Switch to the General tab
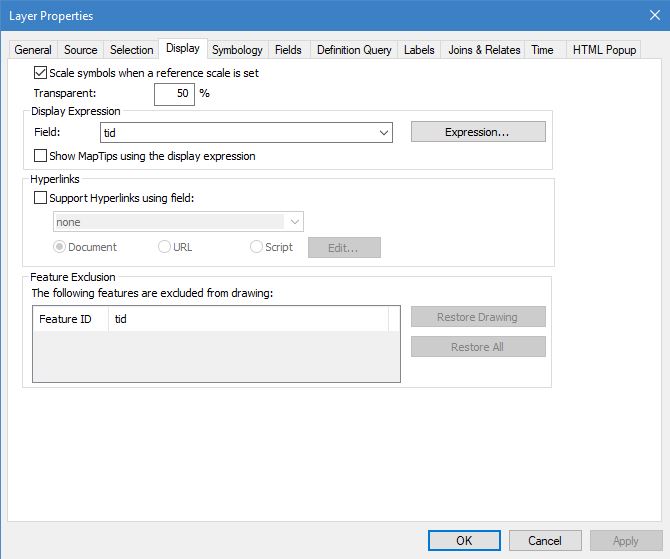 pos(33,50)
